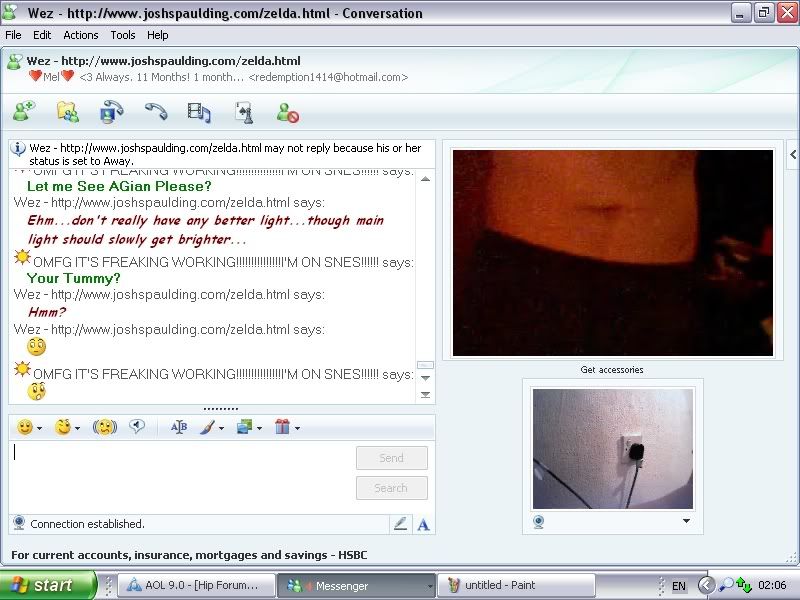Image resolution: width=800 pixels, height=600 pixels.
Task: Expand the webcam options dropdown arrow
Action: 686,521
